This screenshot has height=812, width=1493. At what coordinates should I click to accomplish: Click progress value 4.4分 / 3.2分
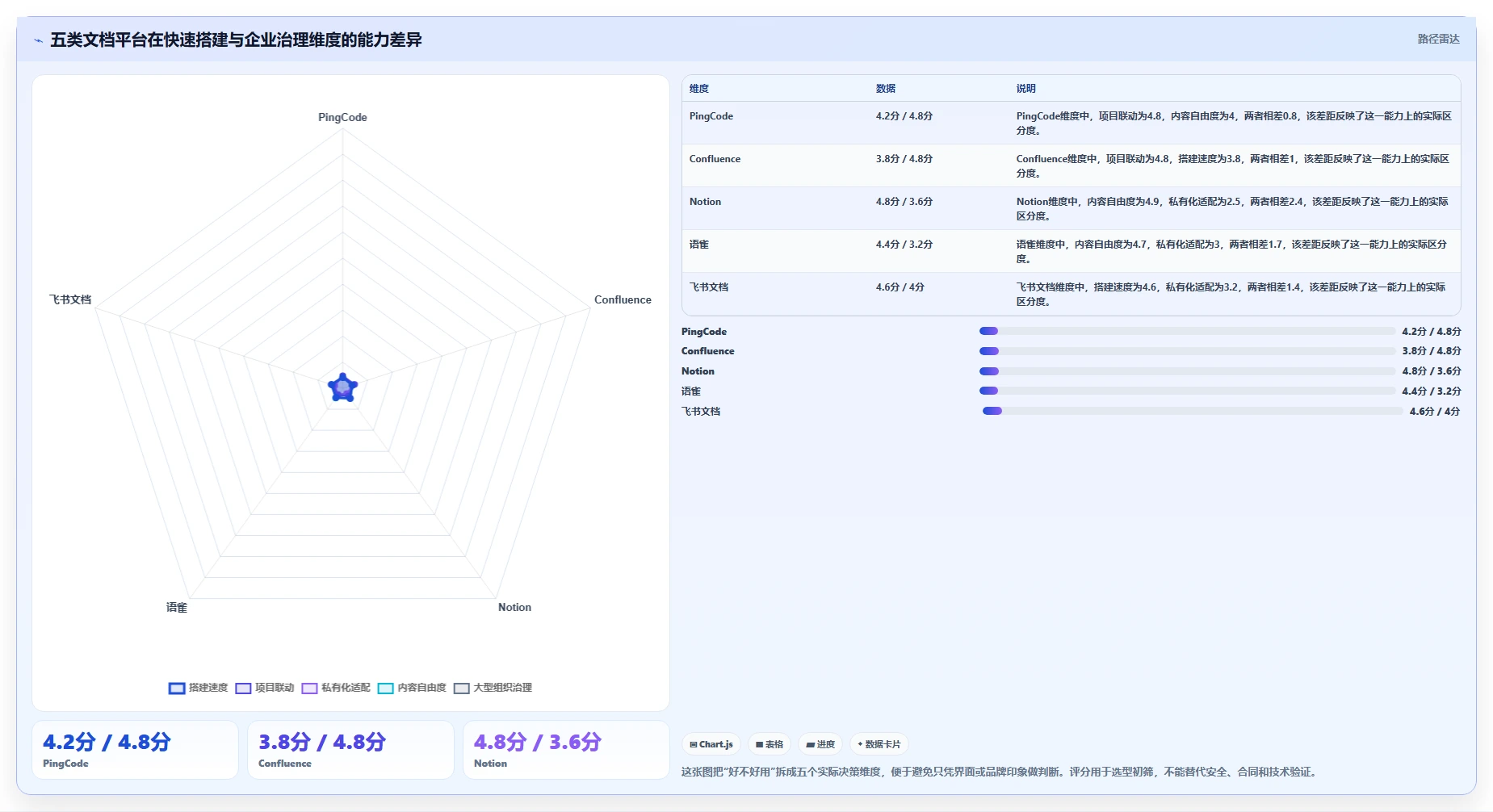click(x=1431, y=391)
